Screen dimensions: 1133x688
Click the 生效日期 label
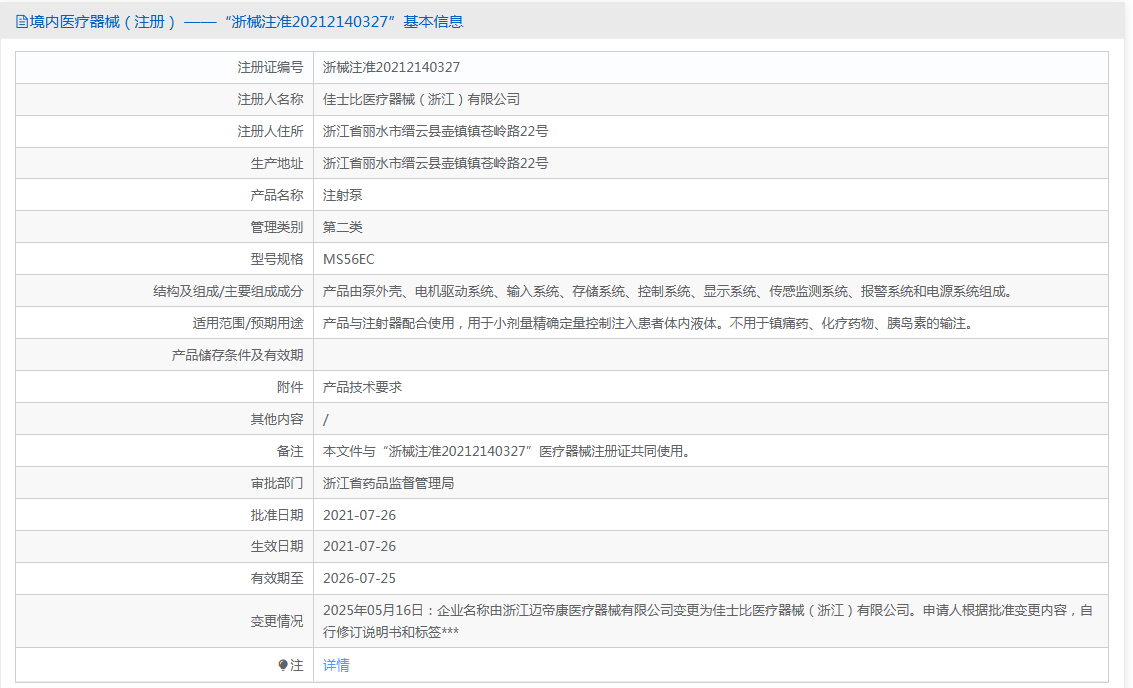click(x=277, y=546)
